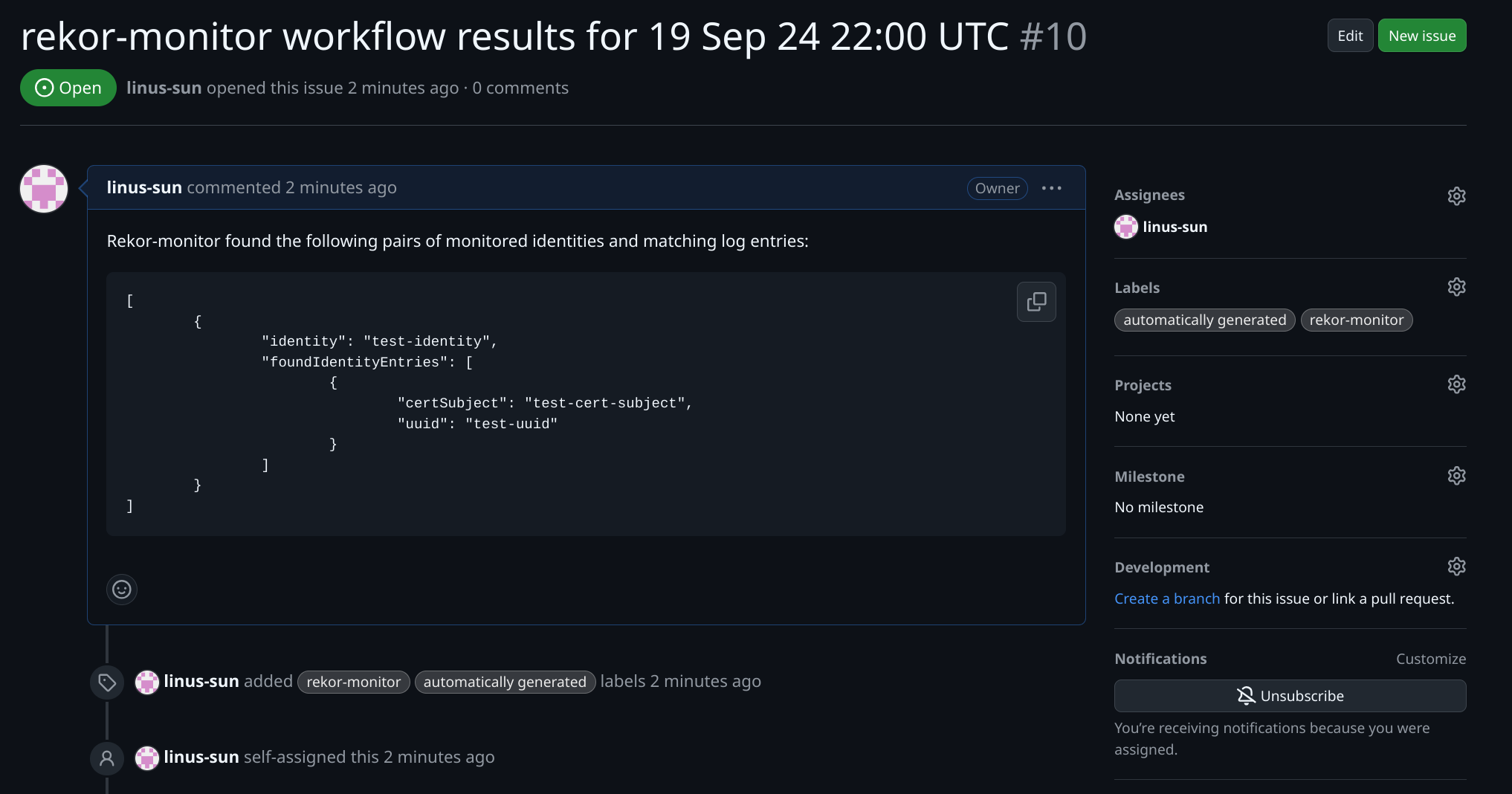Click the Customize notifications link
1512x794 pixels.
pos(1430,659)
